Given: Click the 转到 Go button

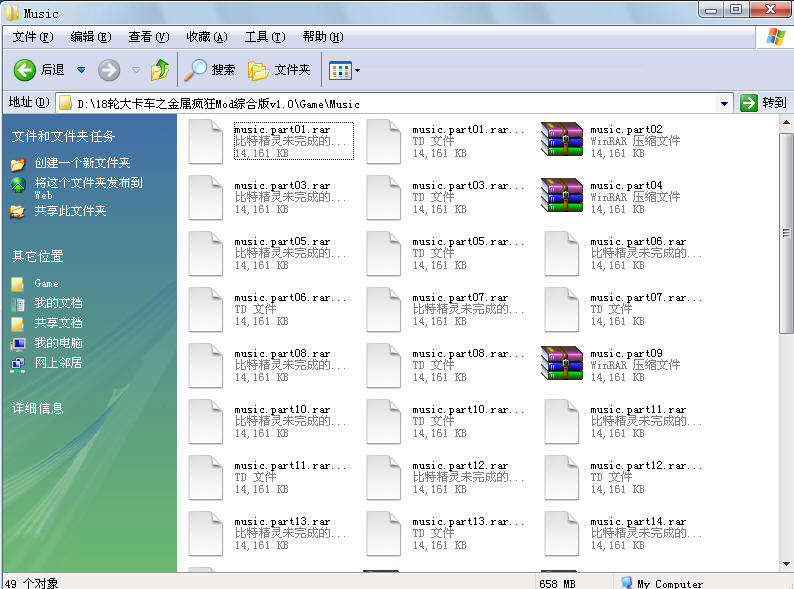Looking at the screenshot, I should point(763,103).
